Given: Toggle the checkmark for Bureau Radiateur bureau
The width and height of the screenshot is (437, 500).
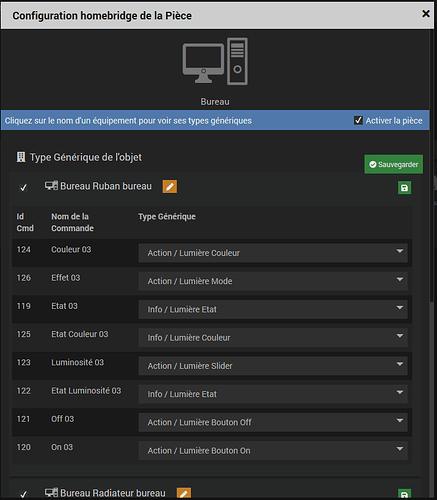Looking at the screenshot, I should click(x=23, y=494).
